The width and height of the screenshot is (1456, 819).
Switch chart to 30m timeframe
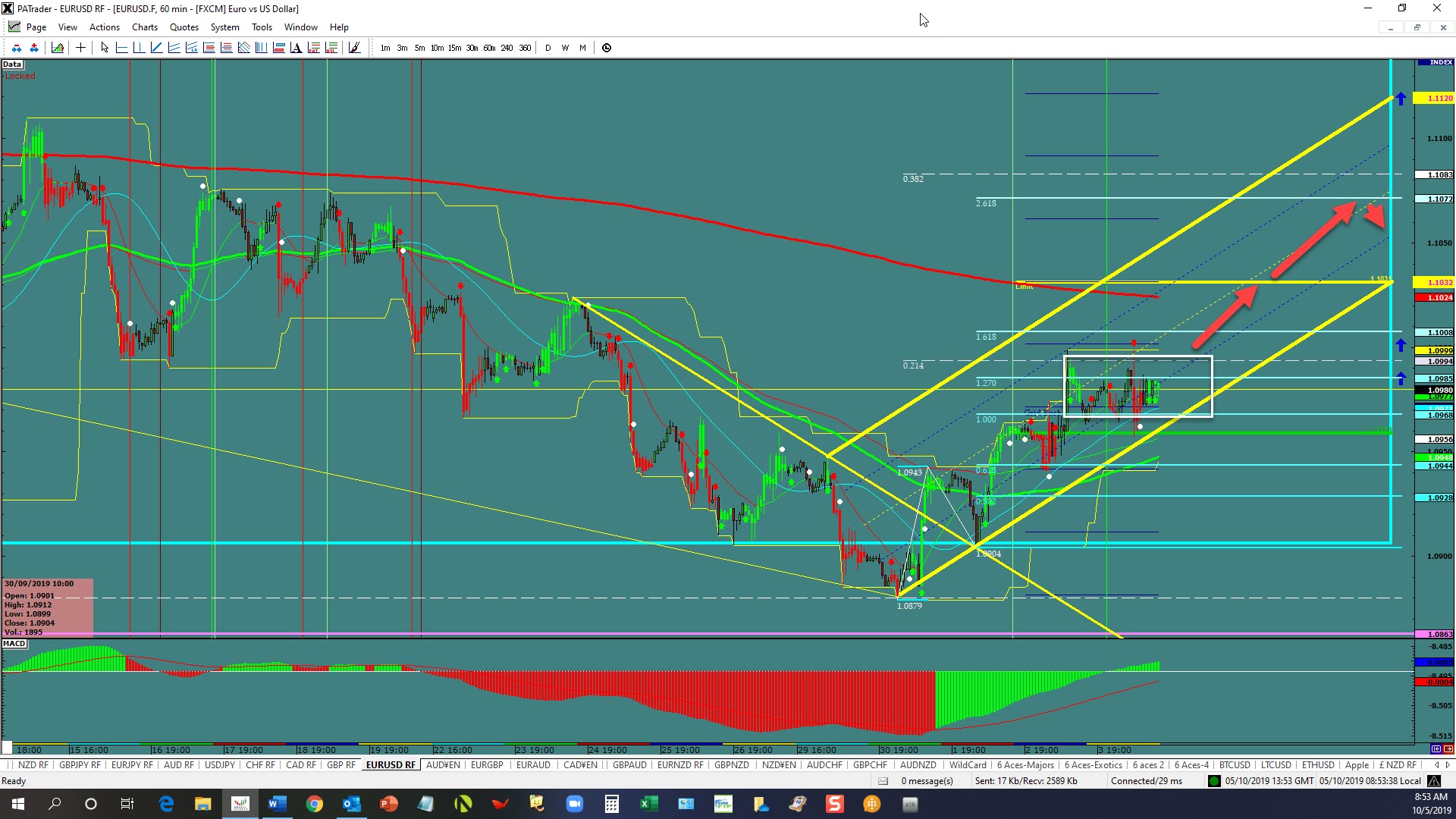click(x=472, y=48)
